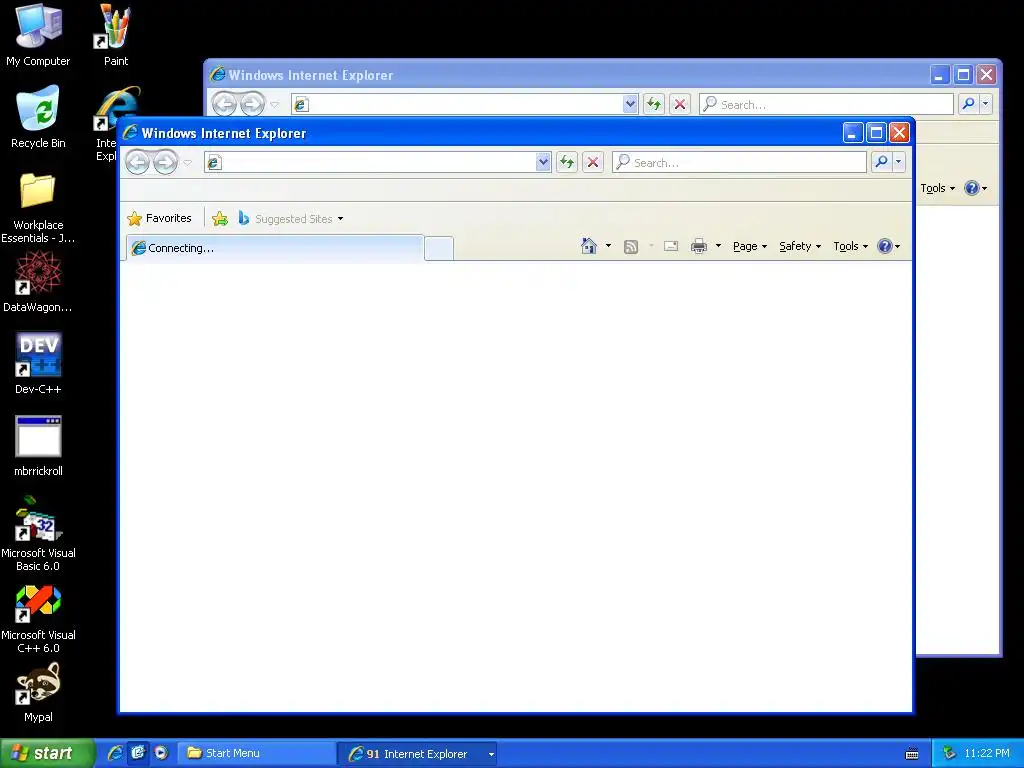The image size is (1024, 768).
Task: Open the Favorites center button
Action: coord(159,218)
